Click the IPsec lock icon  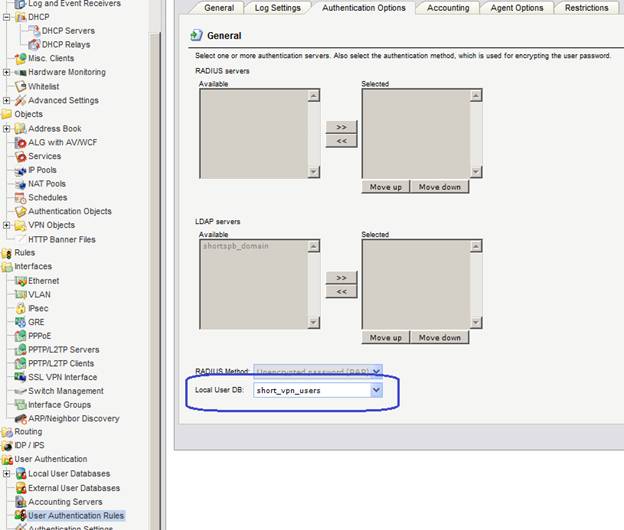tap(20, 308)
